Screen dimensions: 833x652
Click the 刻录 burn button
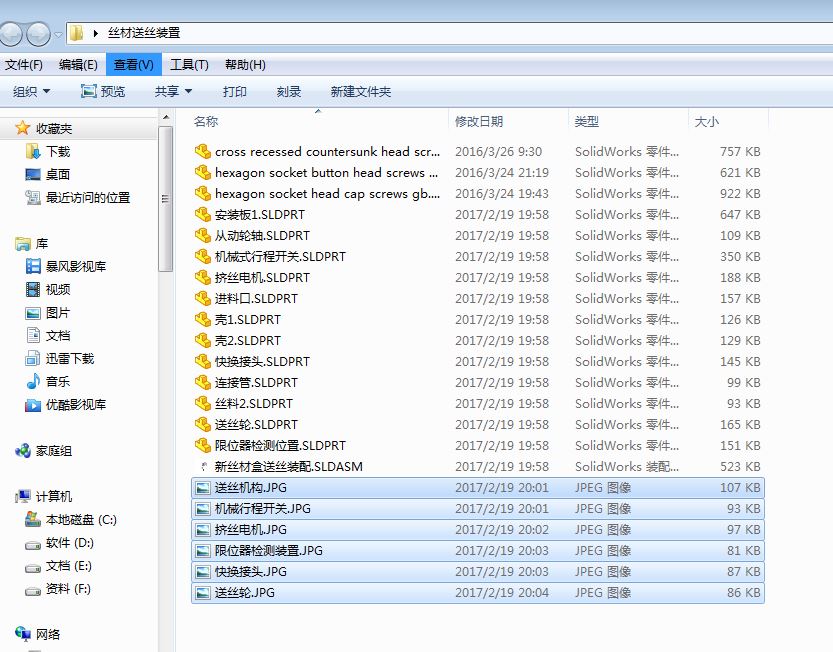tap(288, 91)
